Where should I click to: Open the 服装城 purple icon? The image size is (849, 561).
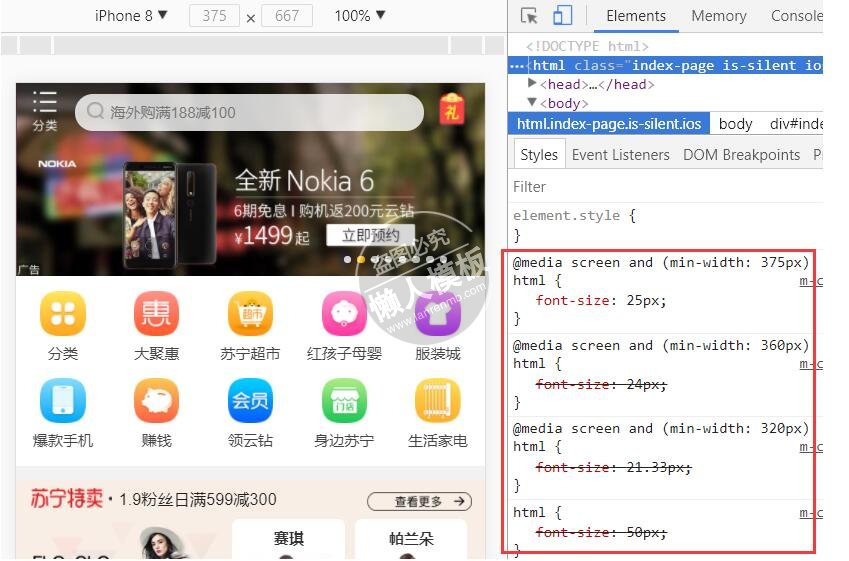[437, 314]
